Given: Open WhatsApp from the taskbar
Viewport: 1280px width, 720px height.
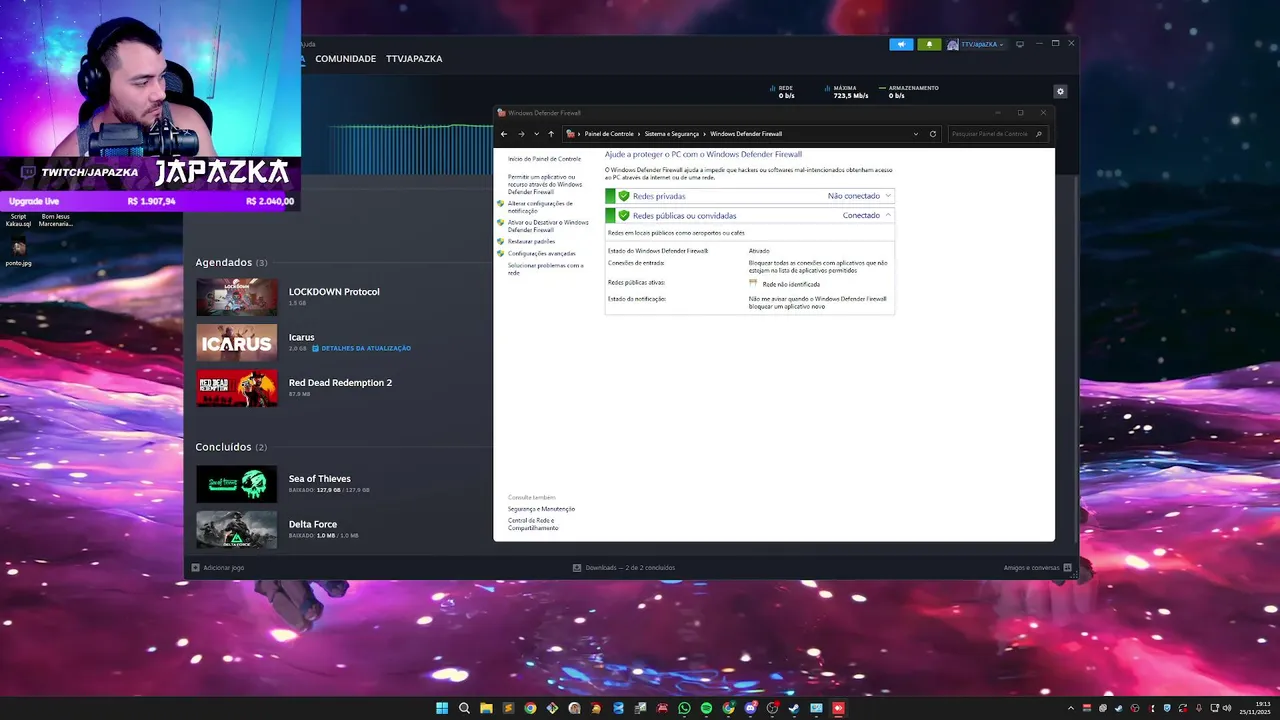Looking at the screenshot, I should [x=684, y=708].
